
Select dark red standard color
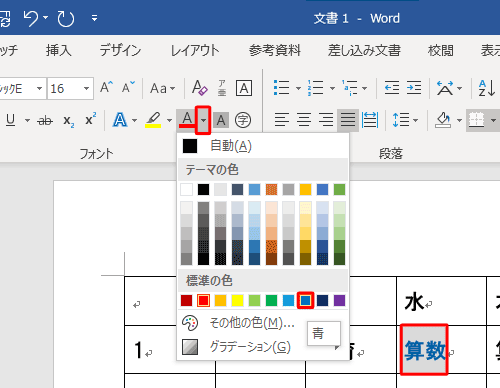click(x=186, y=300)
